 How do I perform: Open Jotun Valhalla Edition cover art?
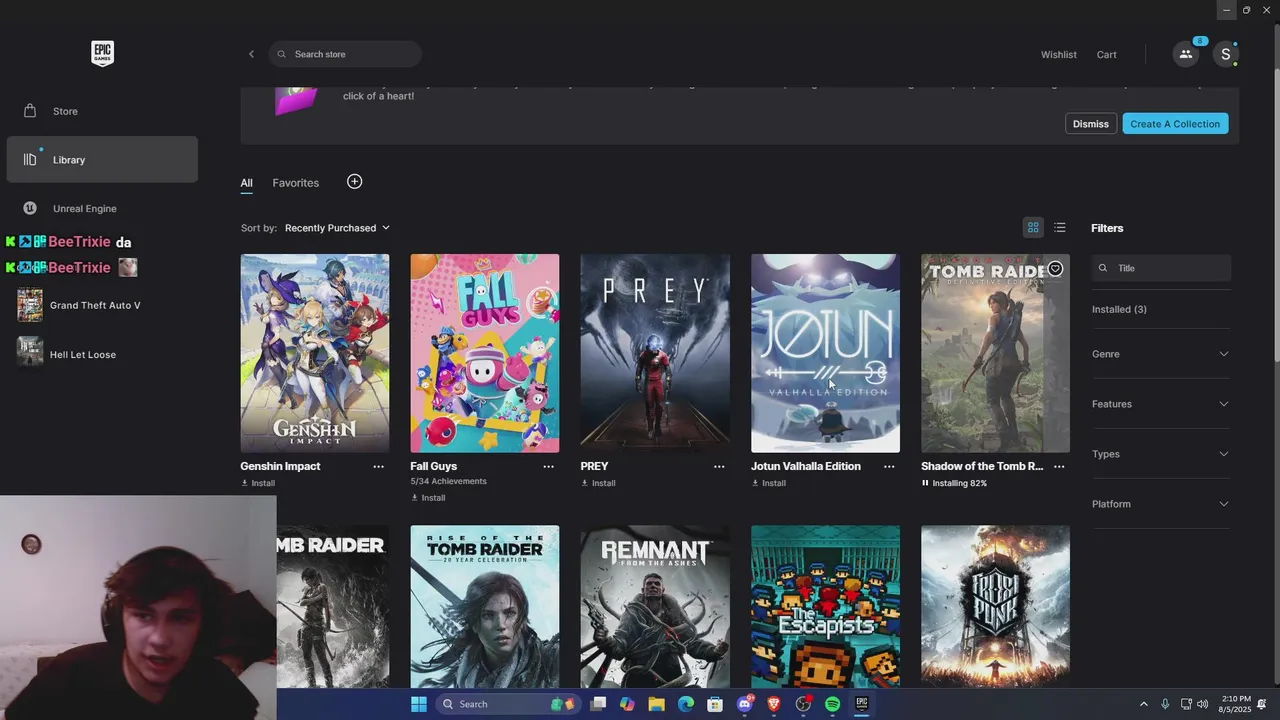pyautogui.click(x=825, y=353)
